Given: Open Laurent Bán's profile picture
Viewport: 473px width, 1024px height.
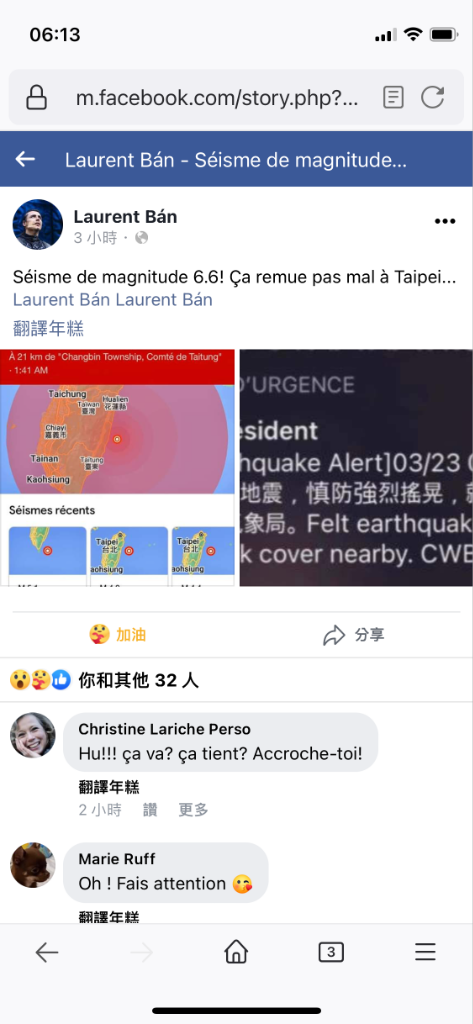Looking at the screenshot, I should point(38,224).
